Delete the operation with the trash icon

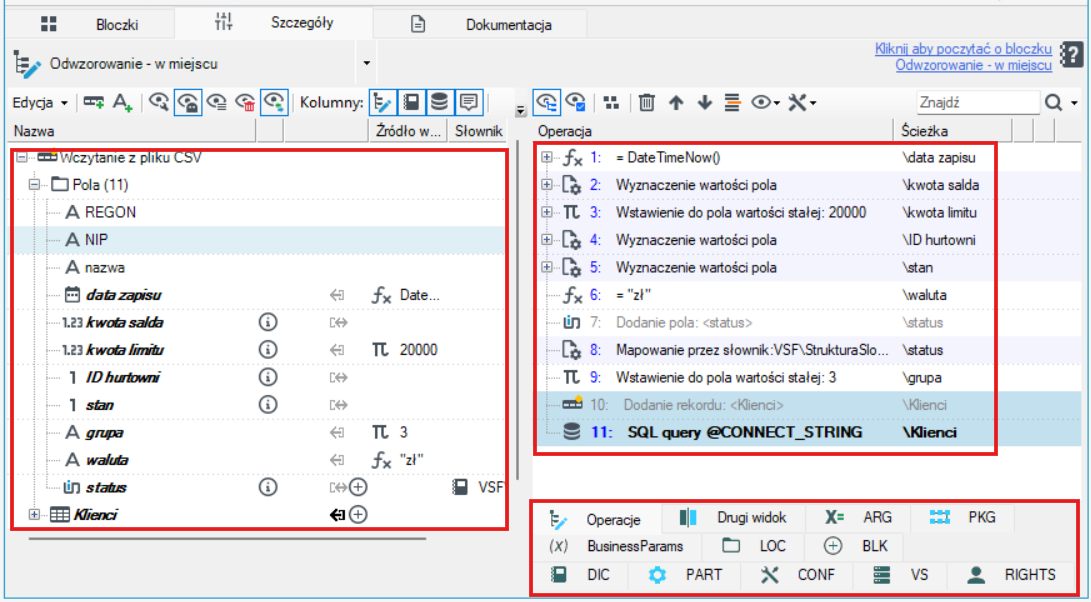(647, 103)
